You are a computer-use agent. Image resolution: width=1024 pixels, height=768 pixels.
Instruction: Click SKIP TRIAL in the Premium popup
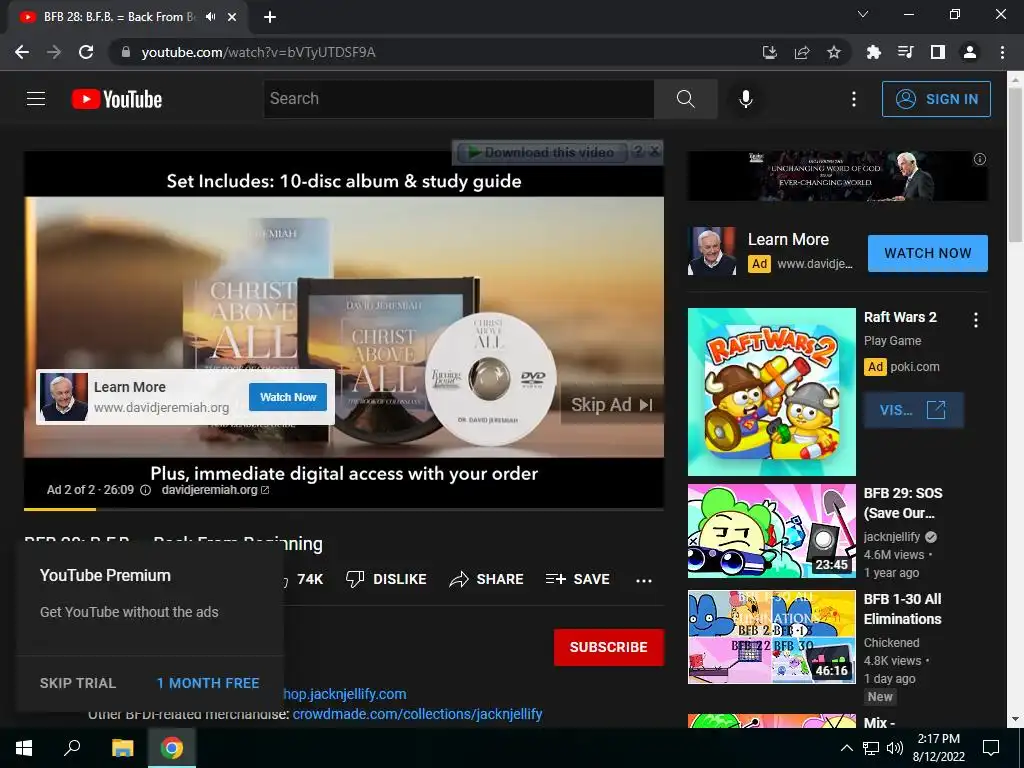pos(78,683)
